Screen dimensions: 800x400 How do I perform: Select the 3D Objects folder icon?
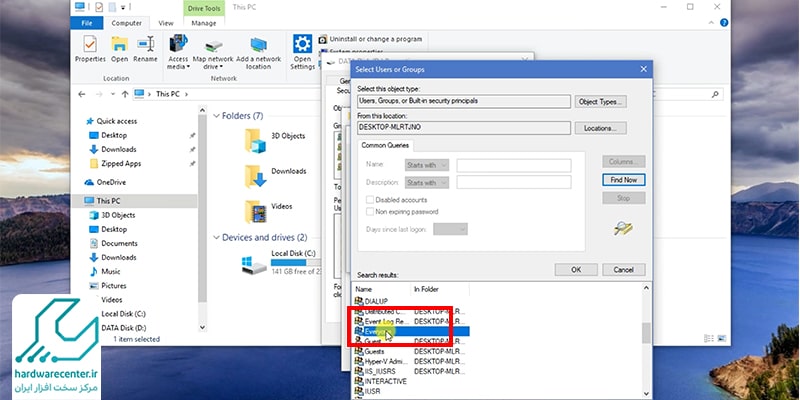coord(255,141)
